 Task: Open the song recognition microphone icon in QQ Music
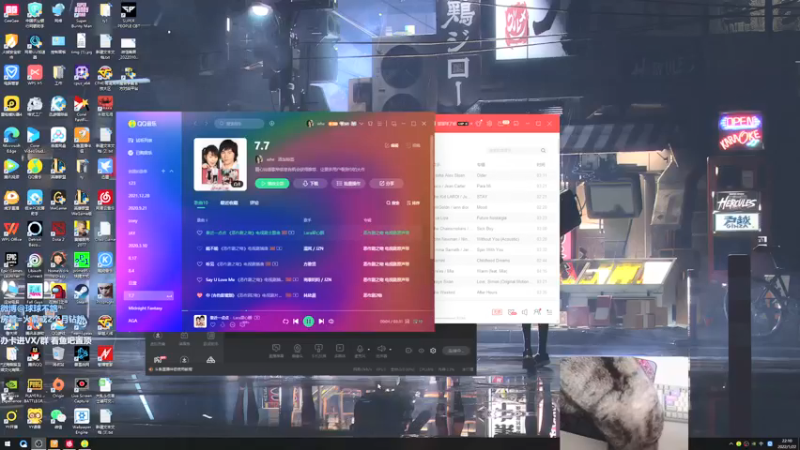pos(271,123)
